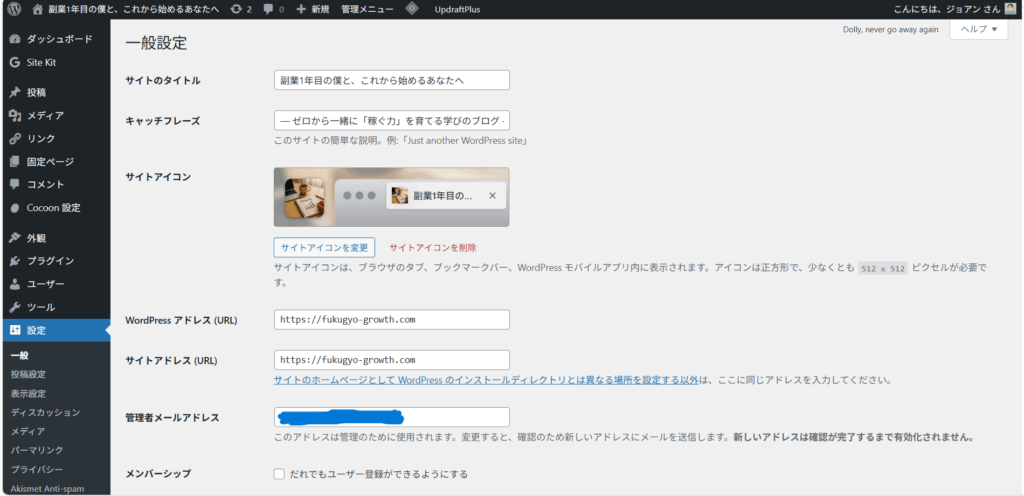Open the パーマリンク settings submenu item
The width and height of the screenshot is (1024, 496).
(37, 450)
